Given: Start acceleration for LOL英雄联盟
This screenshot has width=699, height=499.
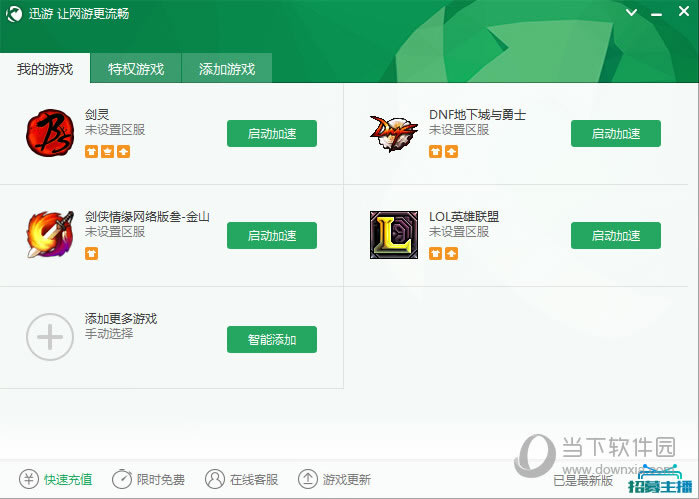Looking at the screenshot, I should tap(616, 235).
